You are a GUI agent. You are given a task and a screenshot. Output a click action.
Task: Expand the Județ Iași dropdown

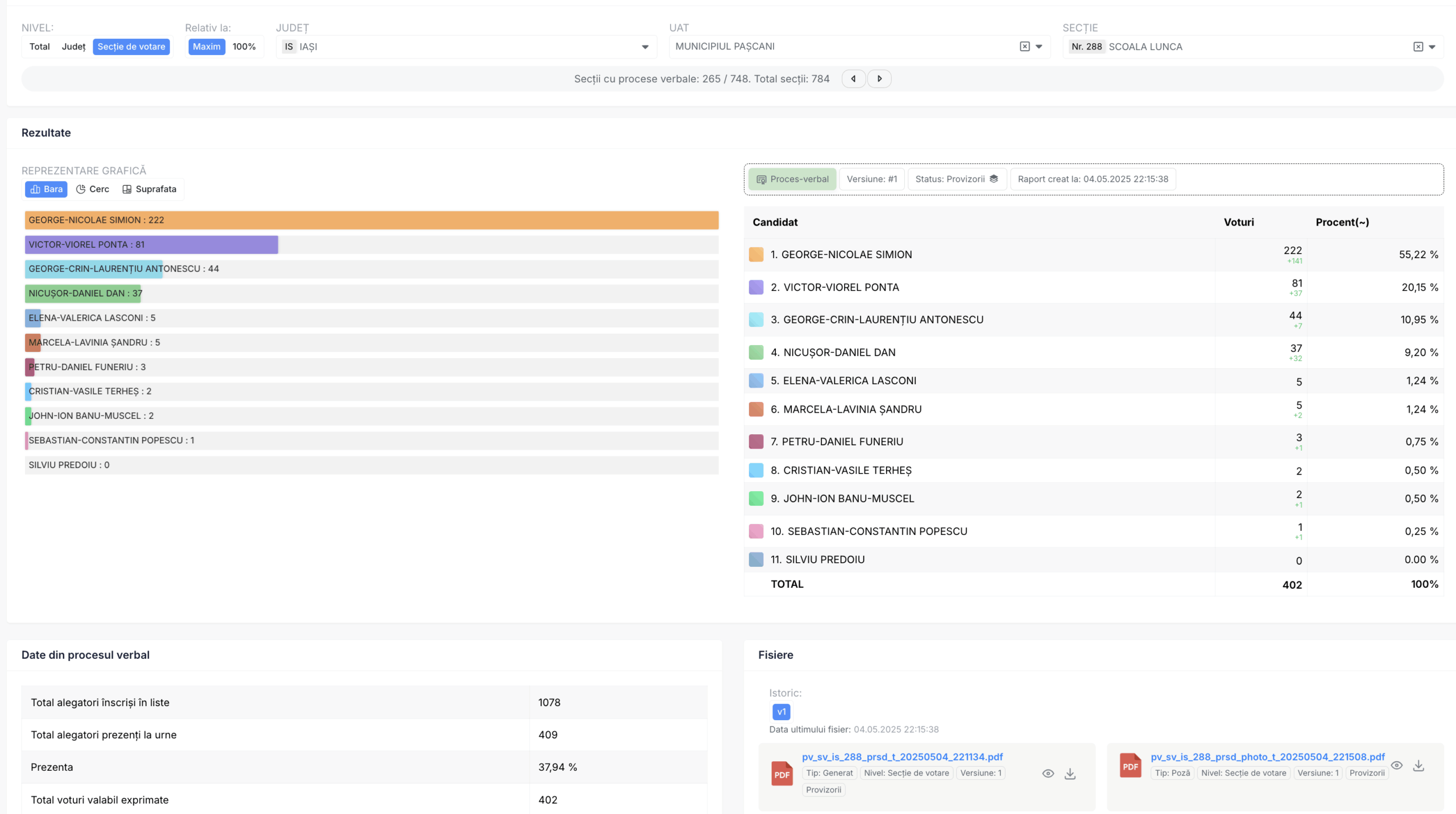(645, 47)
